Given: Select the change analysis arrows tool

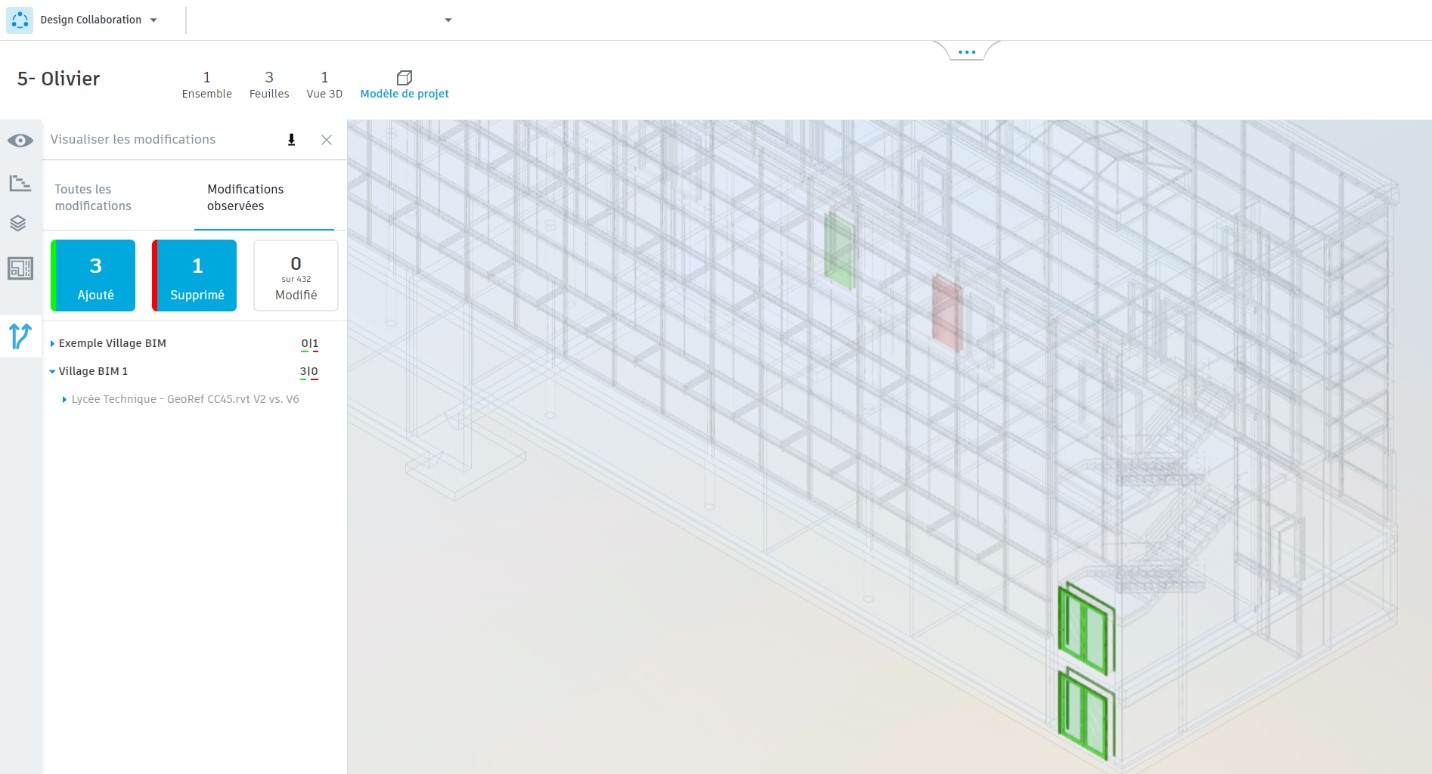Looking at the screenshot, I should click(18, 337).
